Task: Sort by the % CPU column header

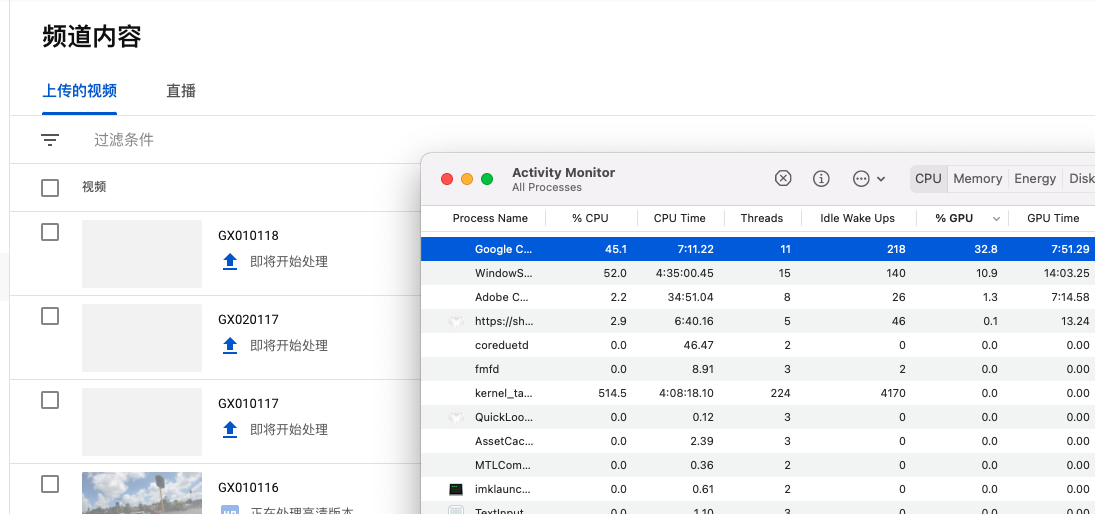Action: click(590, 218)
